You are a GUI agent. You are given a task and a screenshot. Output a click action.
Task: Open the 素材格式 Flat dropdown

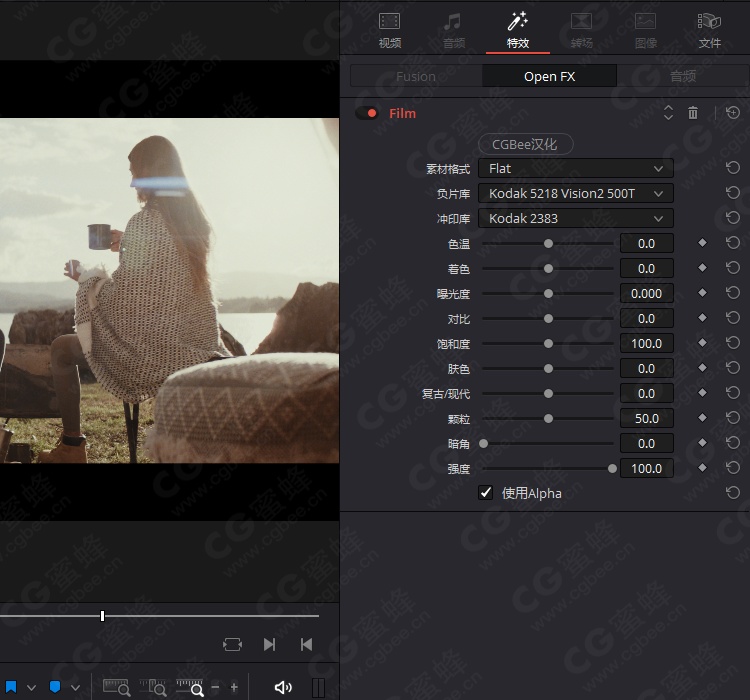click(575, 168)
